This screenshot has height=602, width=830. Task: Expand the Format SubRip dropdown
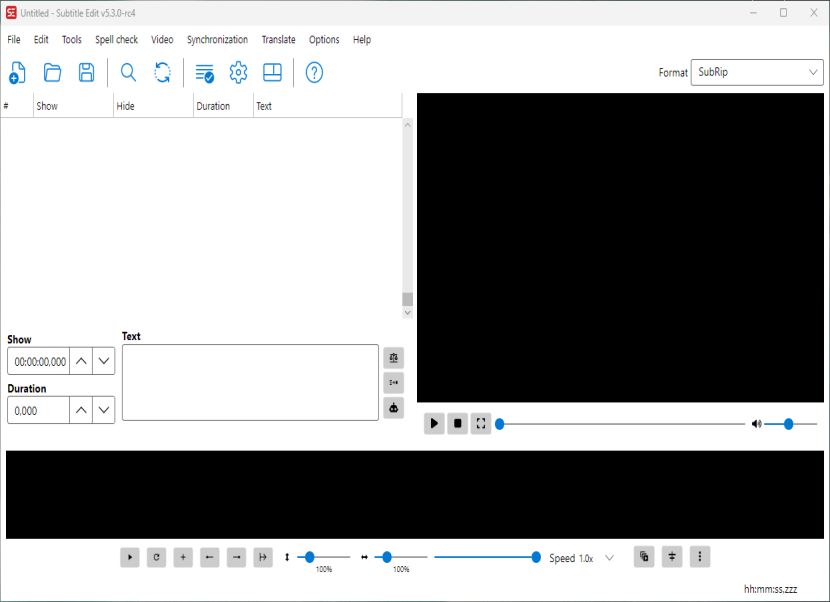[x=757, y=72]
